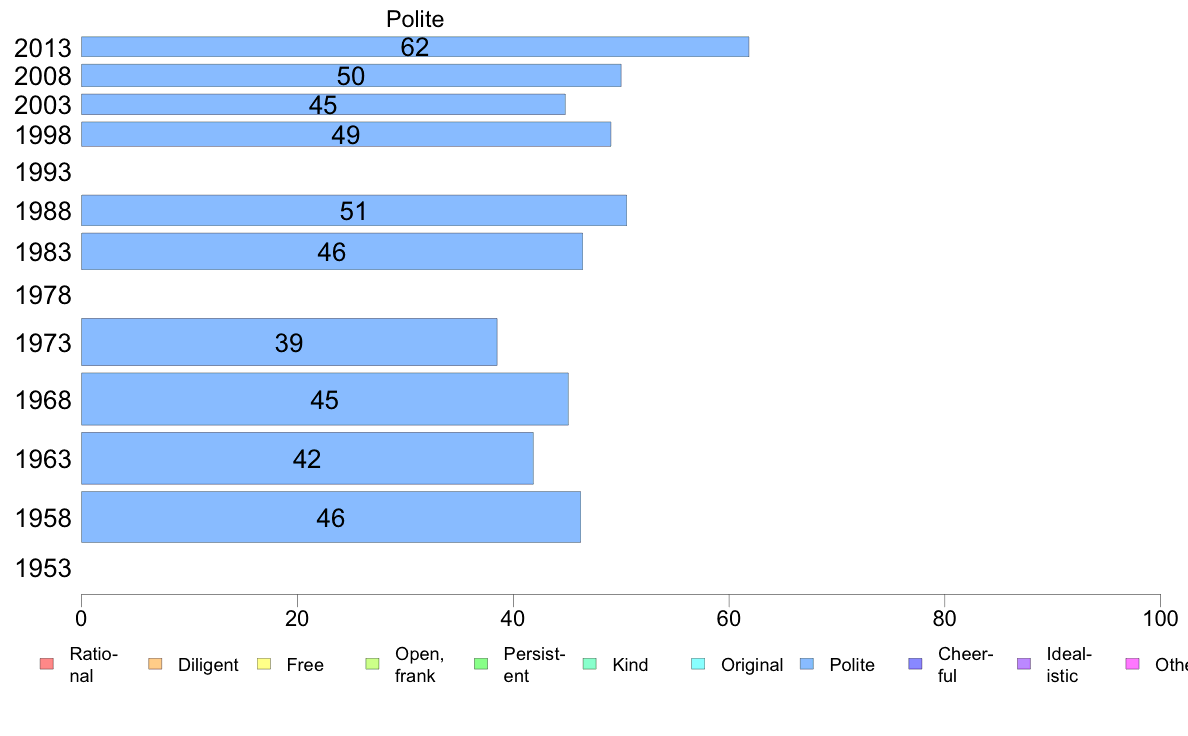The width and height of the screenshot is (1188, 736).
Task: Click the Diligent legend color swatch
Action: pos(155,665)
